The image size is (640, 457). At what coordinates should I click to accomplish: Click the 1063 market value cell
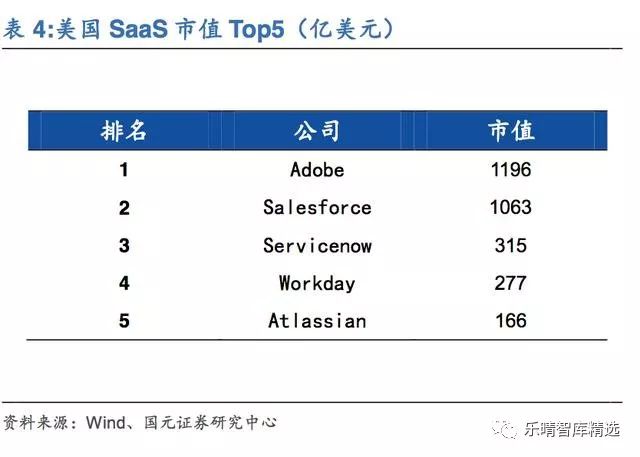[511, 207]
